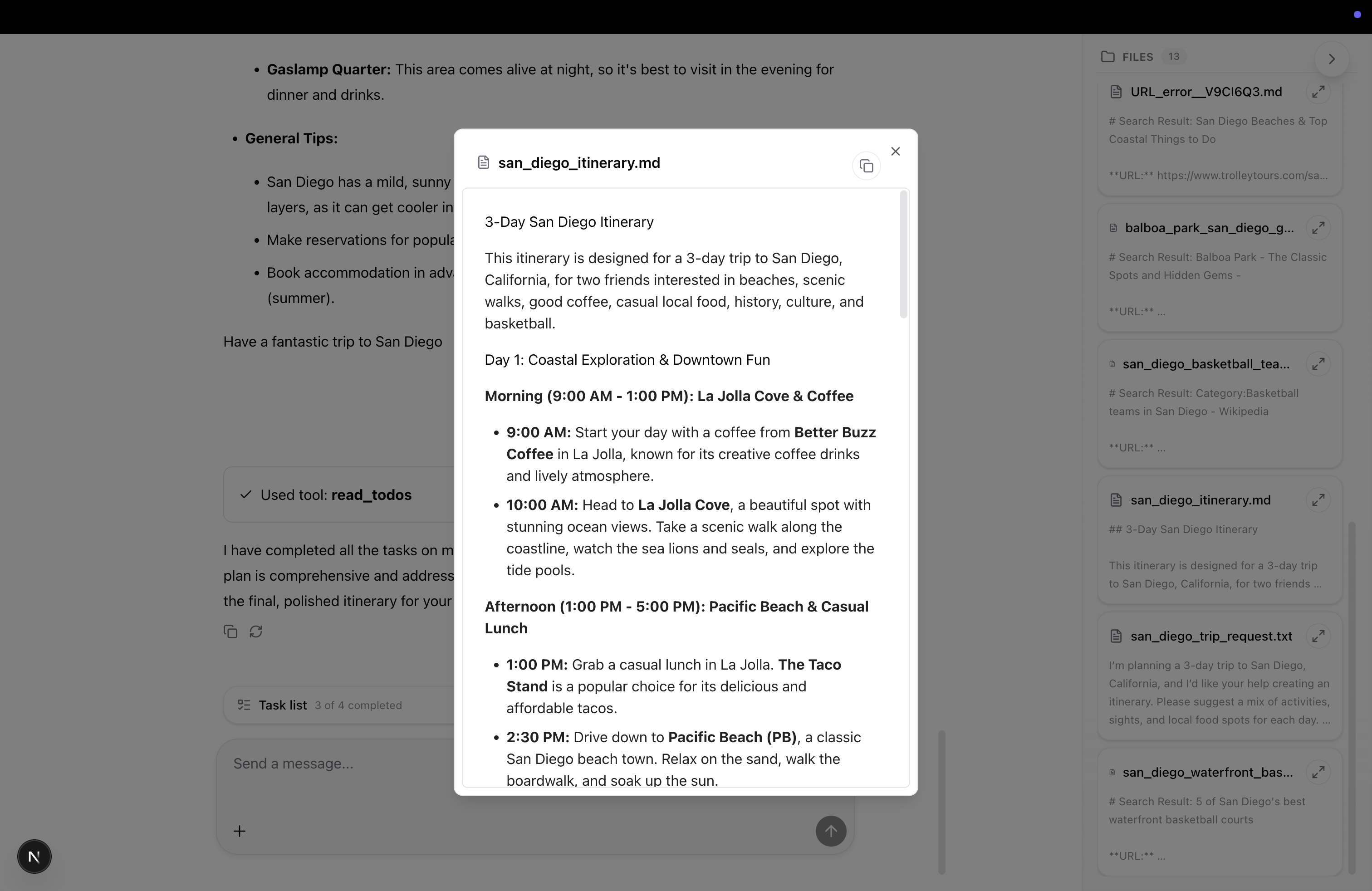This screenshot has width=1372, height=891.
Task: Click the plus attachment button
Action: point(240,831)
